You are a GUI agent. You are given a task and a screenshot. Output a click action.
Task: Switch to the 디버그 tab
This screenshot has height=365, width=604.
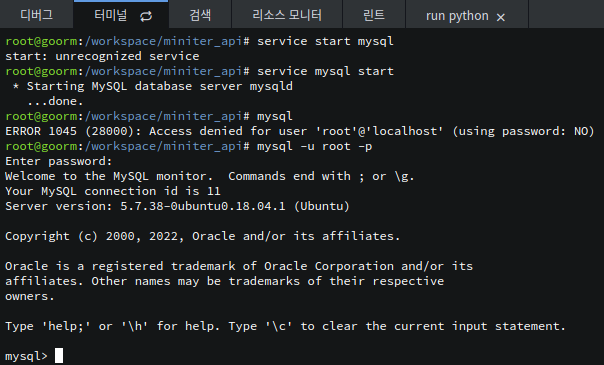[x=36, y=15]
